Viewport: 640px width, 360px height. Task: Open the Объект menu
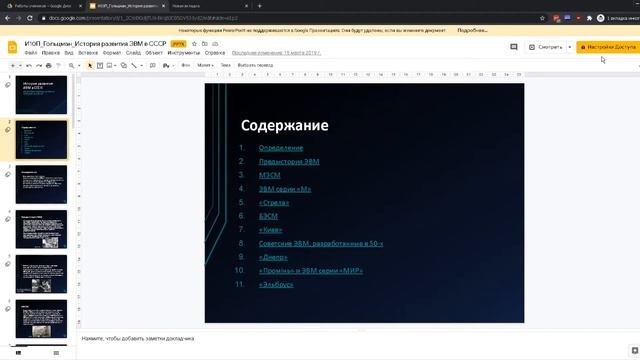pos(154,53)
